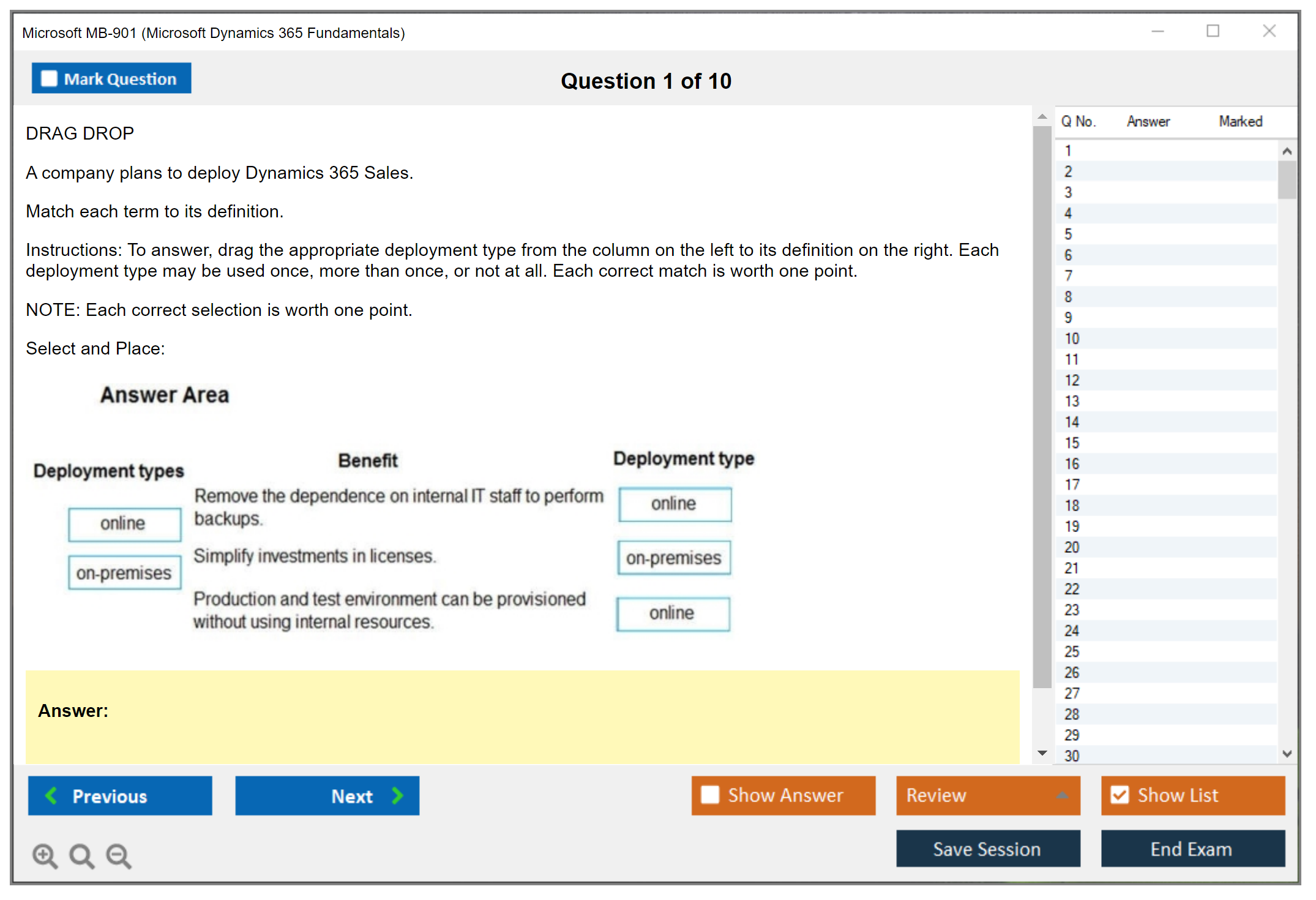Viewport: 1316px width, 900px height.
Task: Maximize the exam window
Action: coord(1213,31)
